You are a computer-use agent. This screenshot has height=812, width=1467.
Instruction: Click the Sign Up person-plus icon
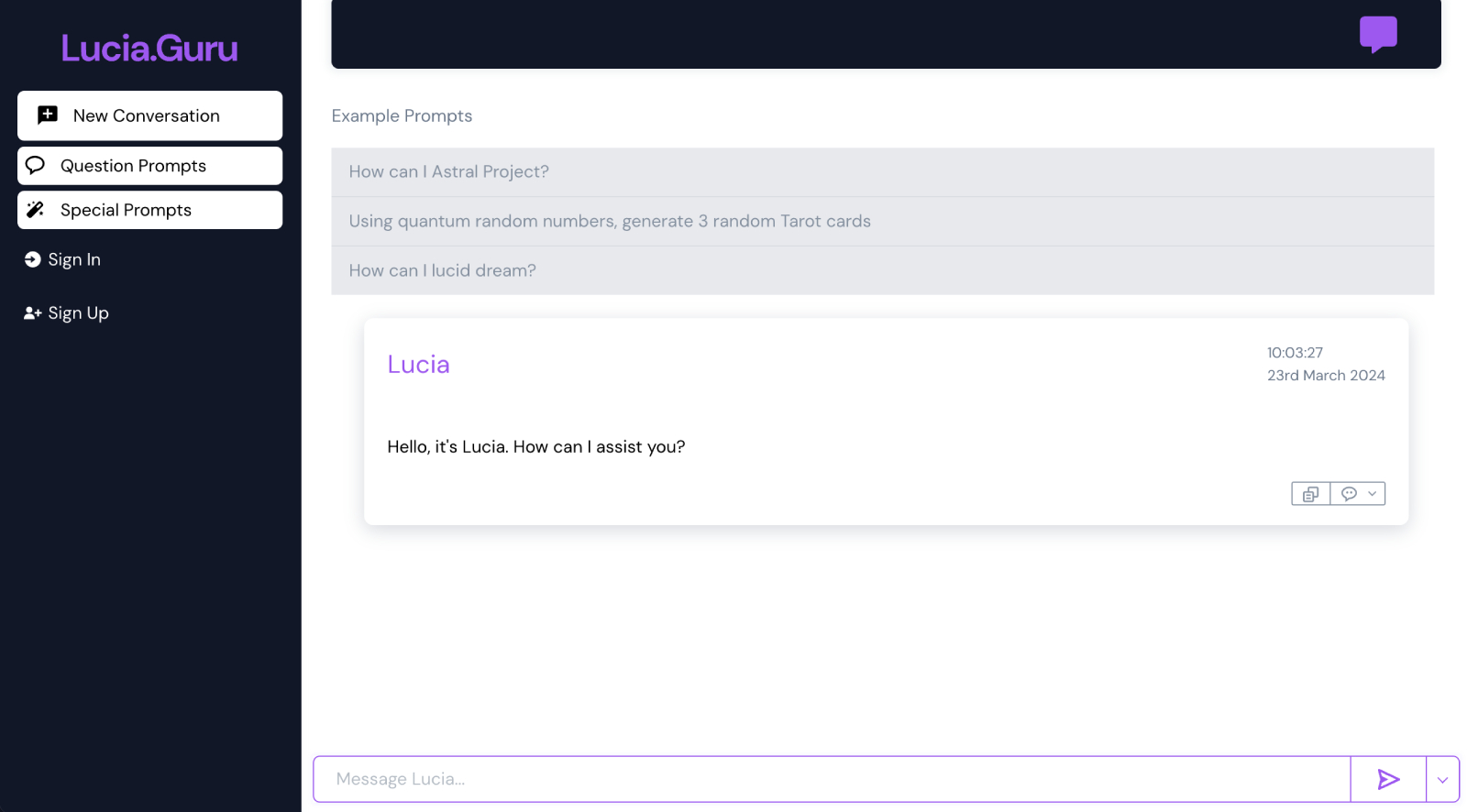(32, 313)
